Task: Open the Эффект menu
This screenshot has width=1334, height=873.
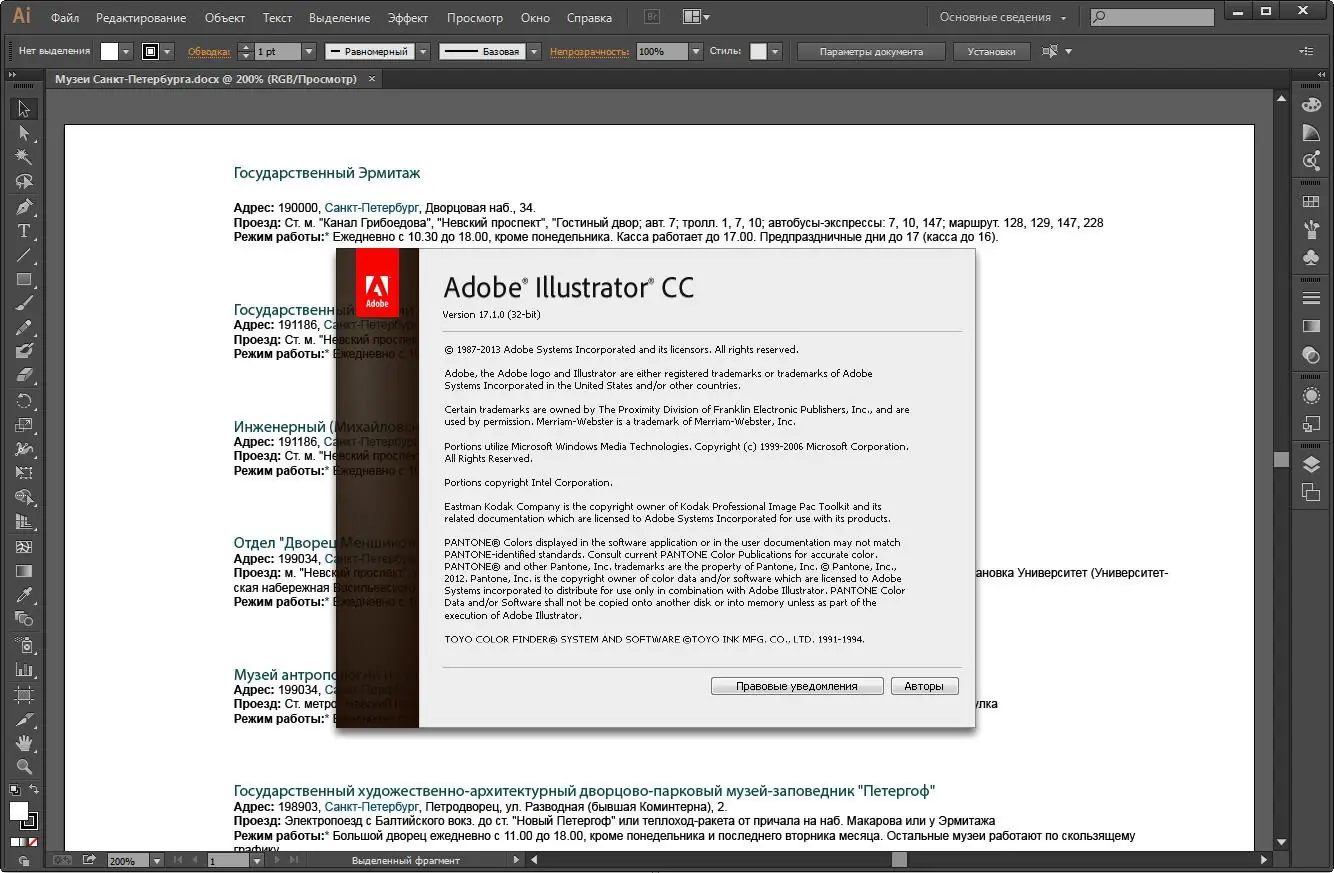Action: click(408, 18)
